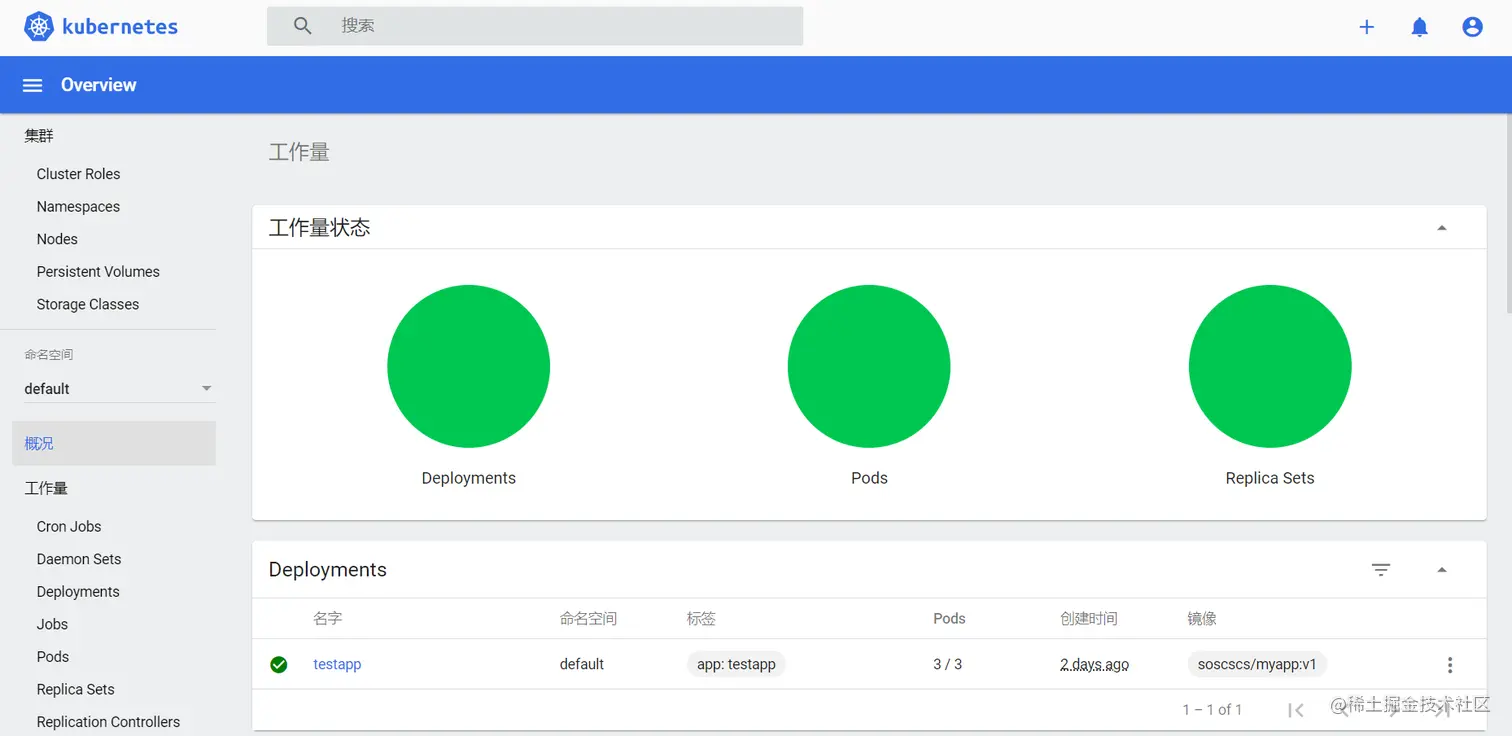Click the 集群 sidebar heading

click(x=39, y=136)
